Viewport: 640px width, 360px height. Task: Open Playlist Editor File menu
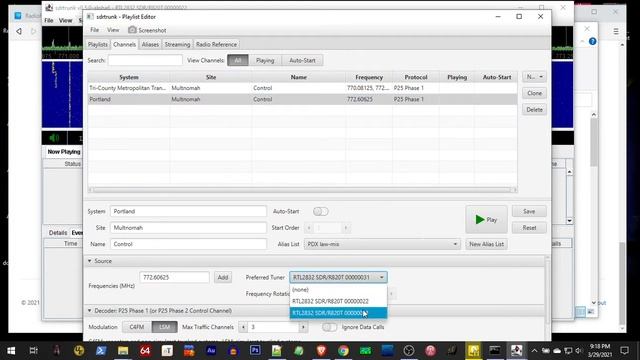click(94, 30)
